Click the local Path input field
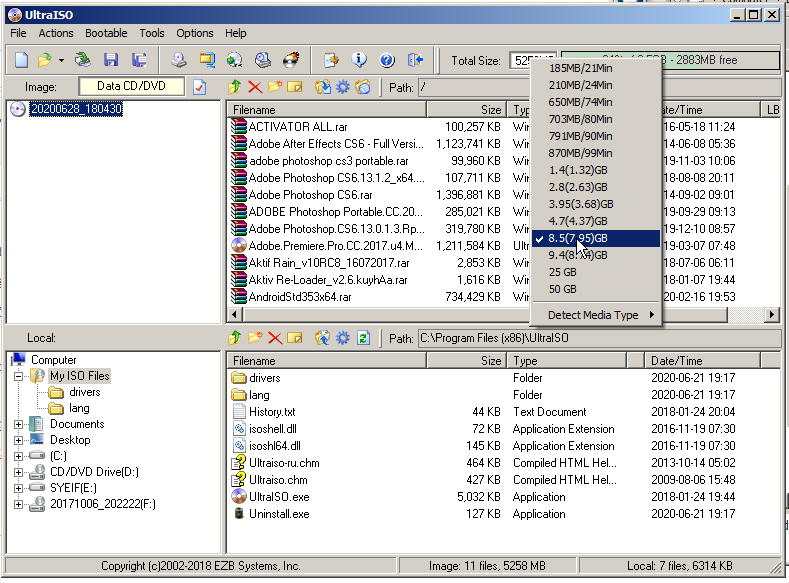This screenshot has width=789, height=583. point(599,338)
